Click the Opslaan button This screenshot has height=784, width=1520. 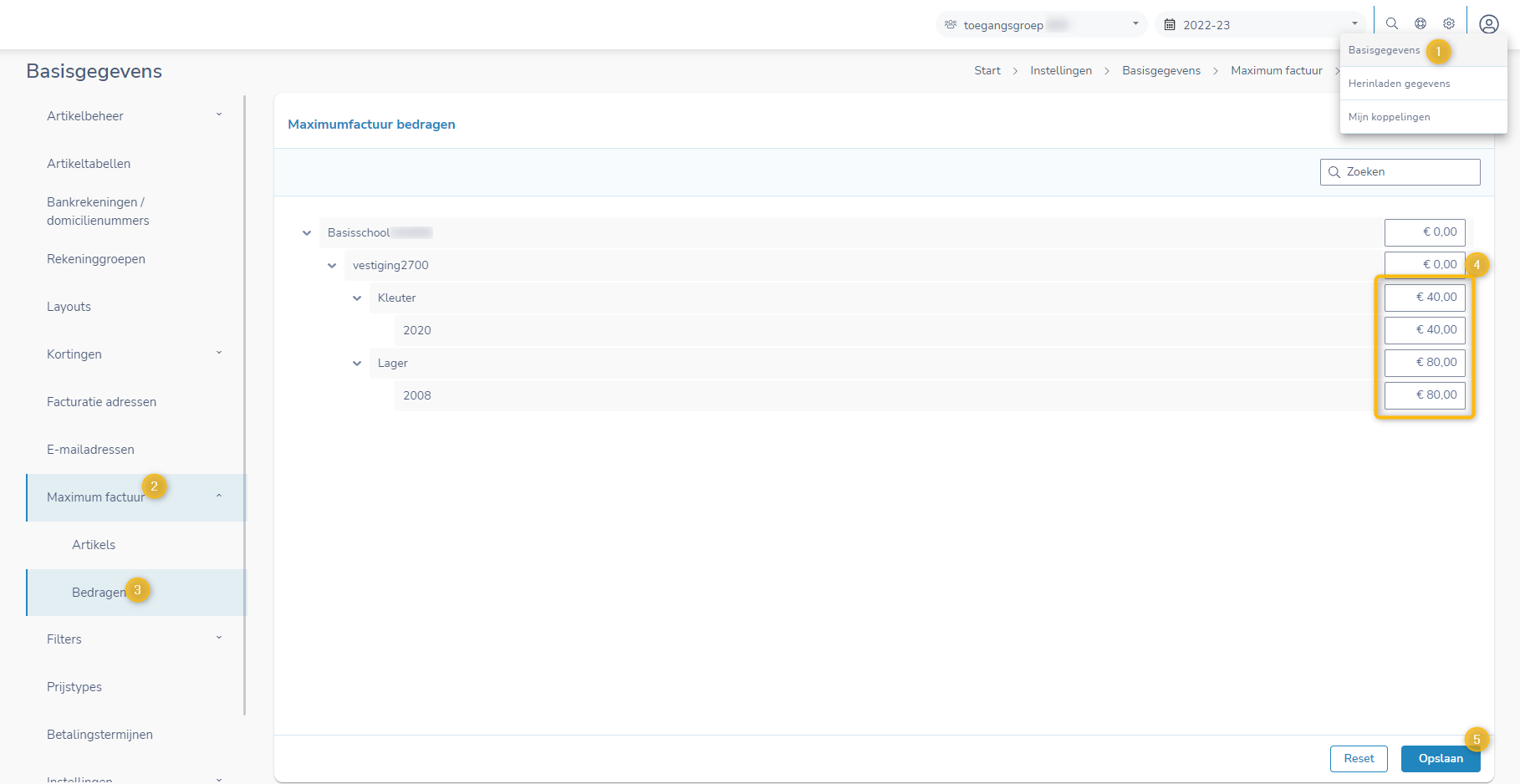pos(1440,759)
